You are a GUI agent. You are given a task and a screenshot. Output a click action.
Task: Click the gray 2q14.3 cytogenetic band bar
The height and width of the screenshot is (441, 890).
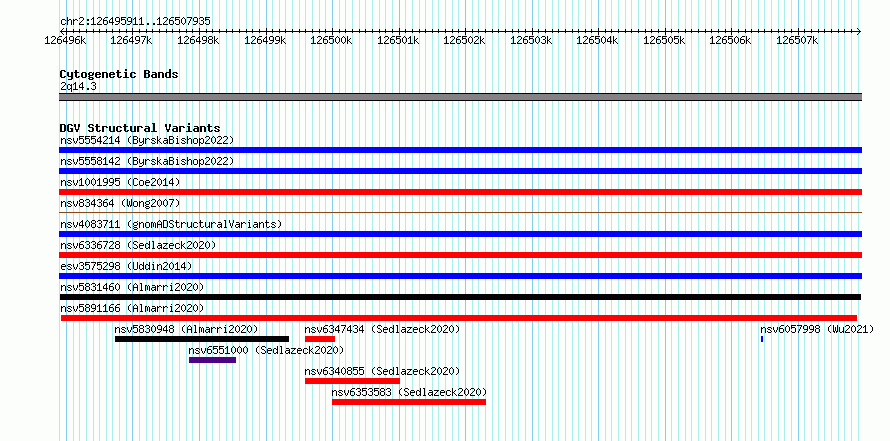pyautogui.click(x=460, y=97)
